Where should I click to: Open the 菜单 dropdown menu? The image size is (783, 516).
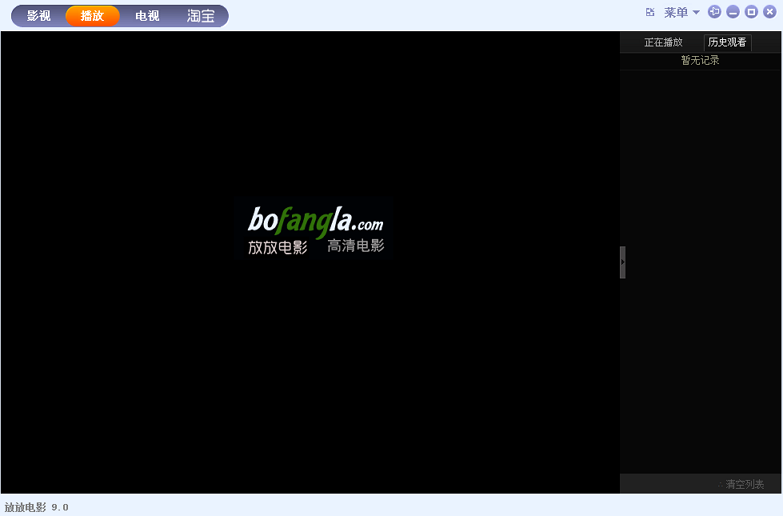pyautogui.click(x=682, y=12)
